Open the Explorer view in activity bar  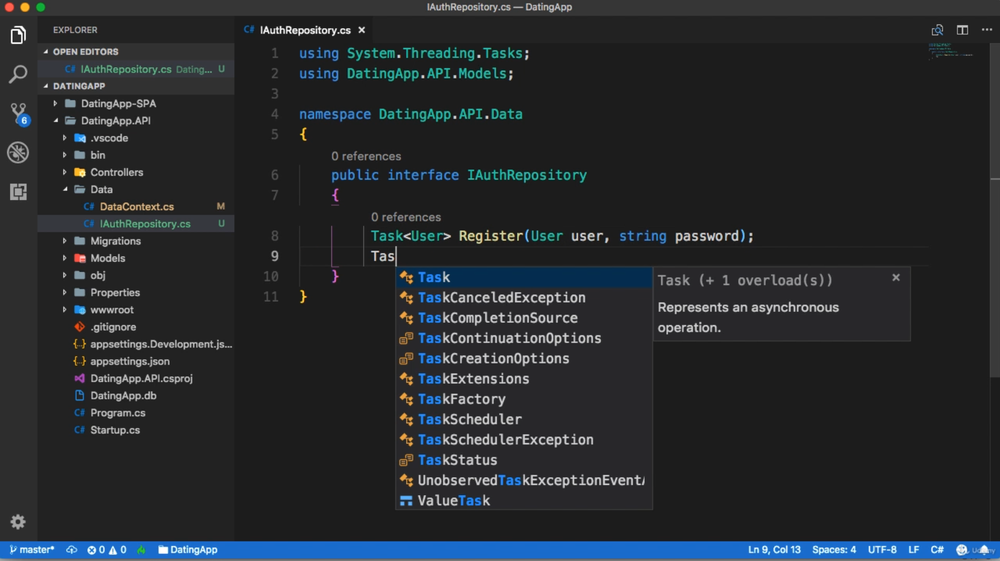(18, 35)
